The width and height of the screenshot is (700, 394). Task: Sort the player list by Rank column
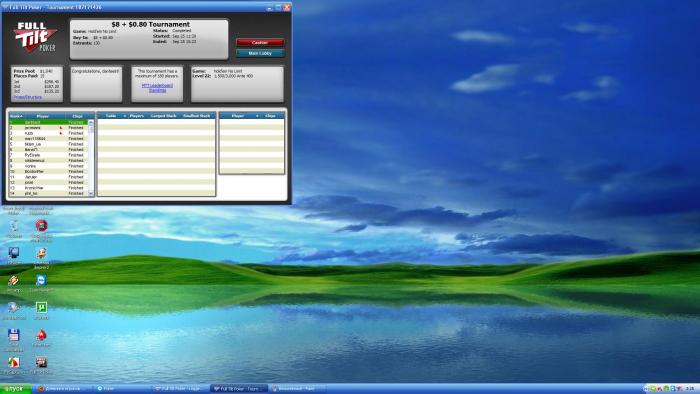point(16,116)
